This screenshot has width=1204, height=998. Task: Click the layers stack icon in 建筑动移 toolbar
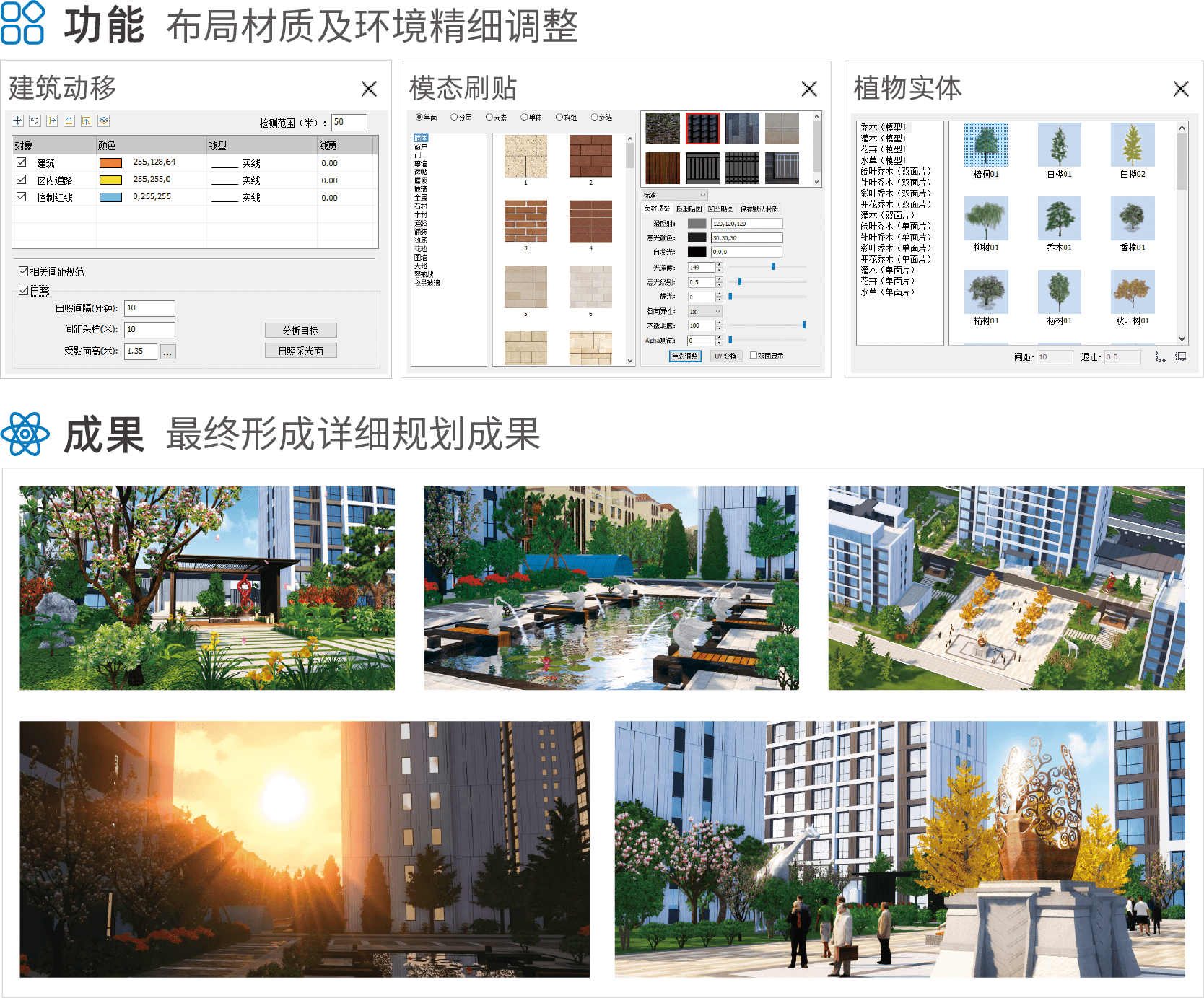(104, 121)
